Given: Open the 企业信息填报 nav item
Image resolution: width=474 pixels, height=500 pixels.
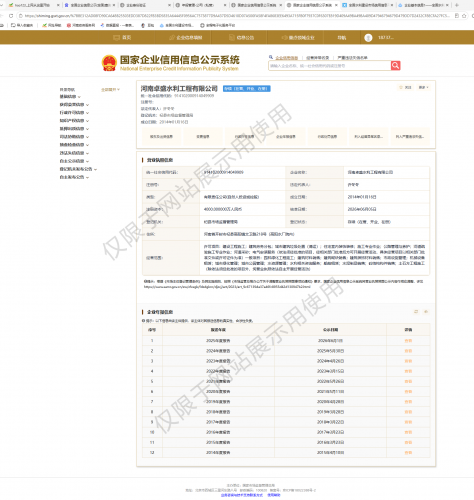Looking at the screenshot, I should pyautogui.click(x=185, y=38).
